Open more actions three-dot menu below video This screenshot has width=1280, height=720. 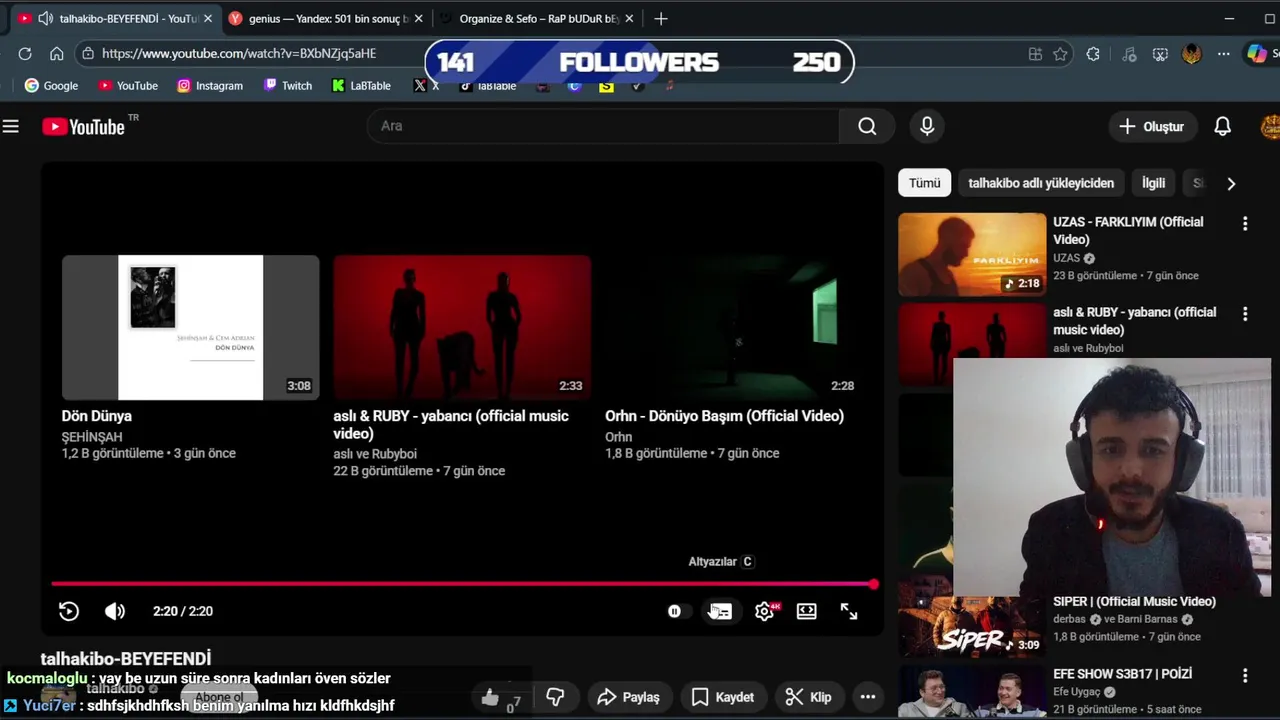tap(867, 697)
